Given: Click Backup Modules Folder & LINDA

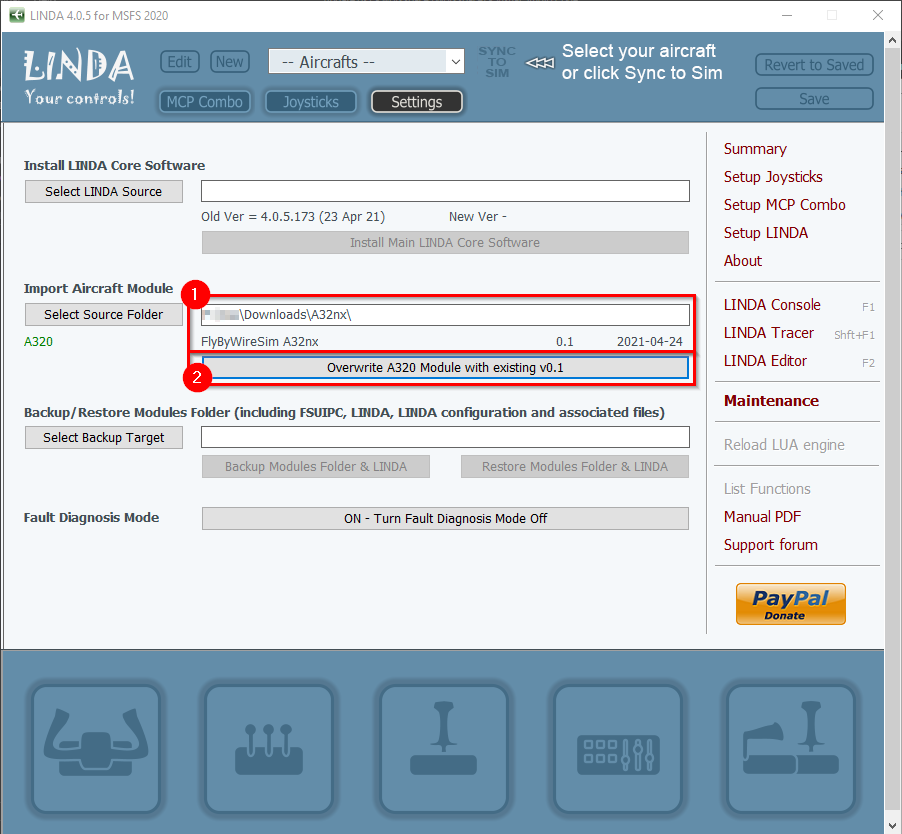Looking at the screenshot, I should coord(316,466).
